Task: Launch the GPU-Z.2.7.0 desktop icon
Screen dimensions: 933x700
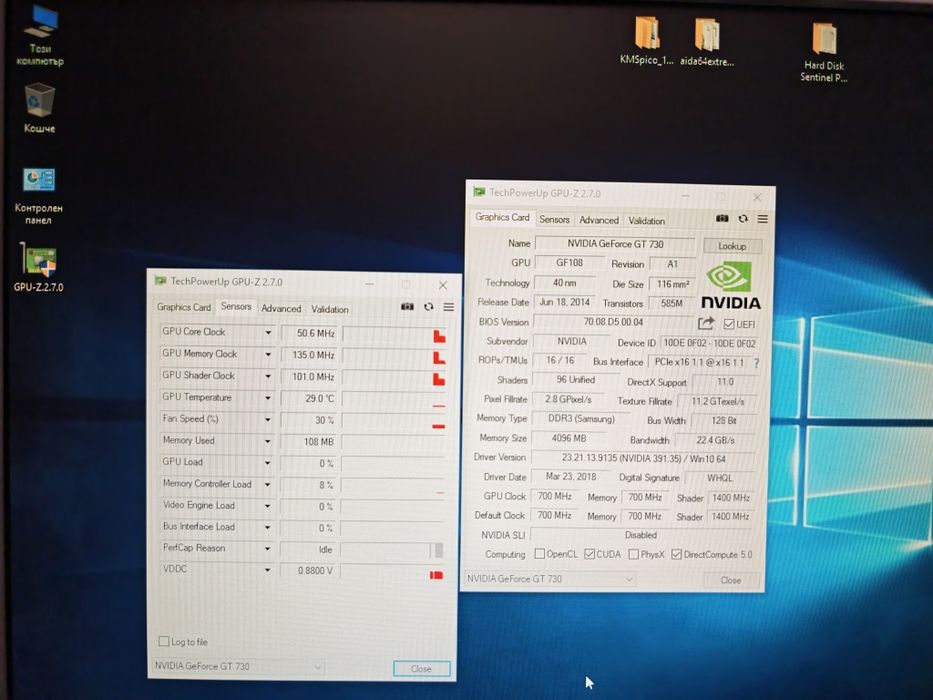Action: [x=39, y=268]
